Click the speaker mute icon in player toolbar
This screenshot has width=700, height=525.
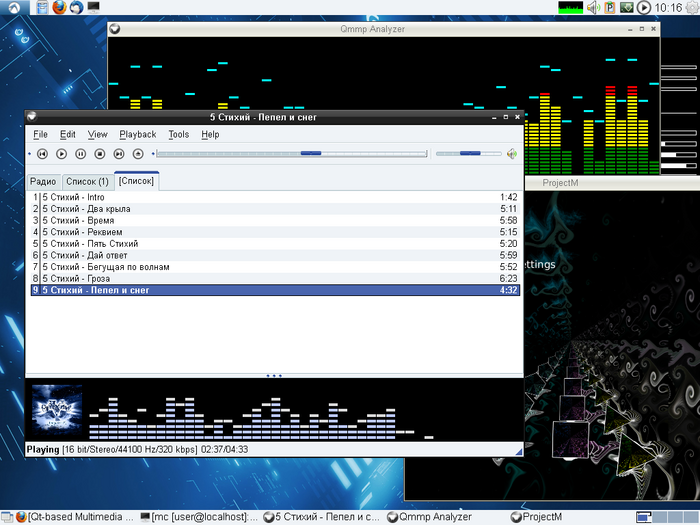[x=511, y=154]
